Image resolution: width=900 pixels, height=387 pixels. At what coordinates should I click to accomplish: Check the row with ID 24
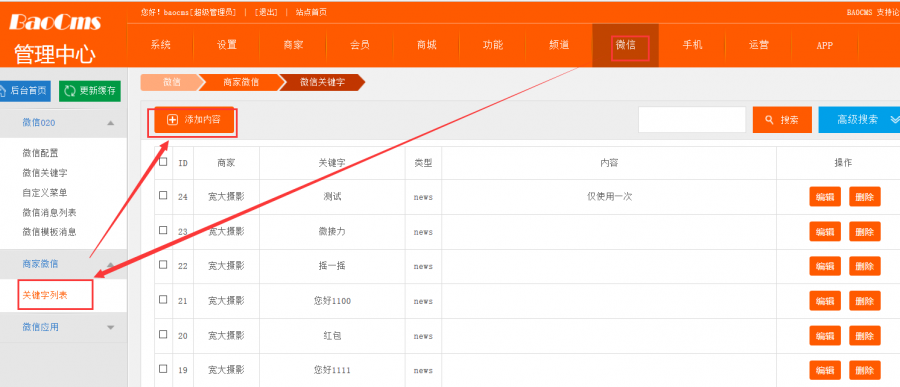pos(163,195)
